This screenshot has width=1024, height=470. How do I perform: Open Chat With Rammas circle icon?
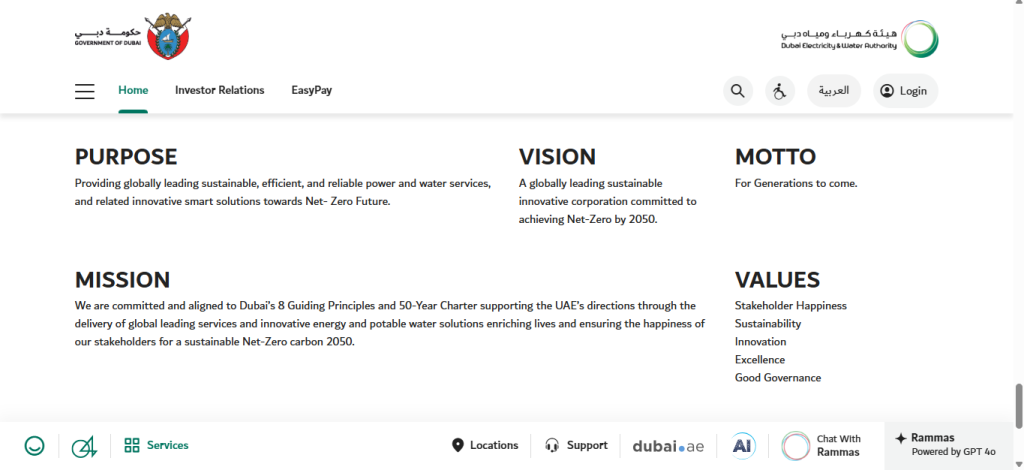[795, 446]
